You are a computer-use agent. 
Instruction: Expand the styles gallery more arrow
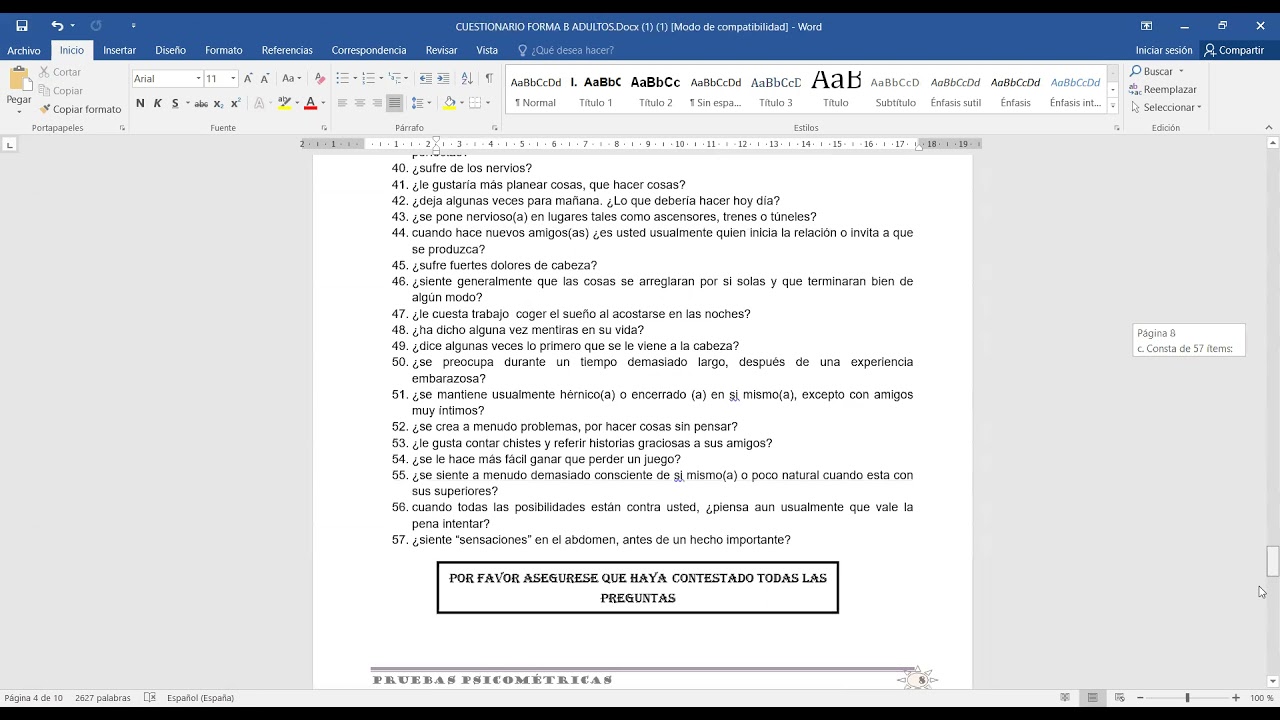click(1113, 105)
